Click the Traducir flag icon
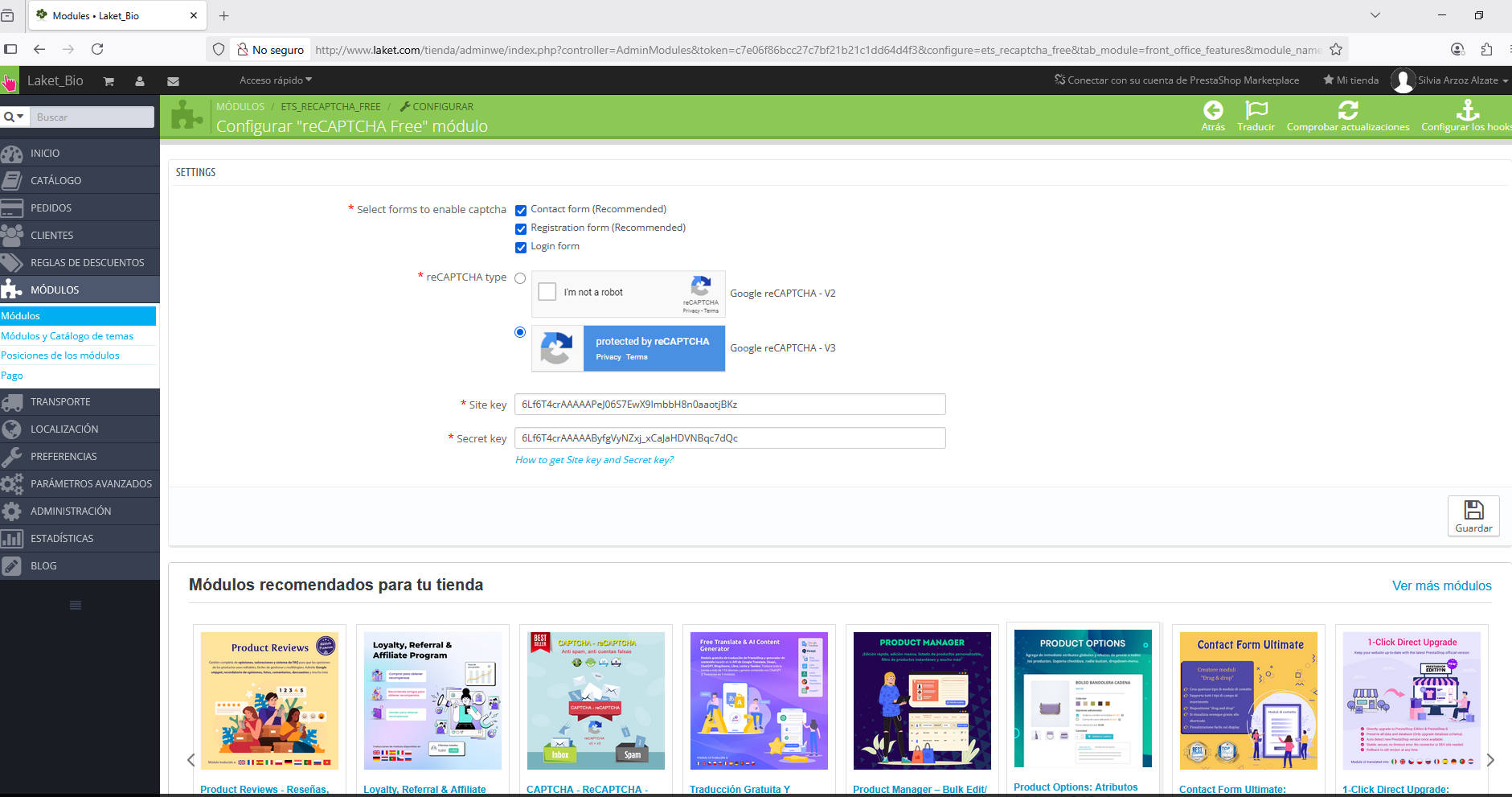Screen dimensions: 1512x797 tap(1256, 110)
